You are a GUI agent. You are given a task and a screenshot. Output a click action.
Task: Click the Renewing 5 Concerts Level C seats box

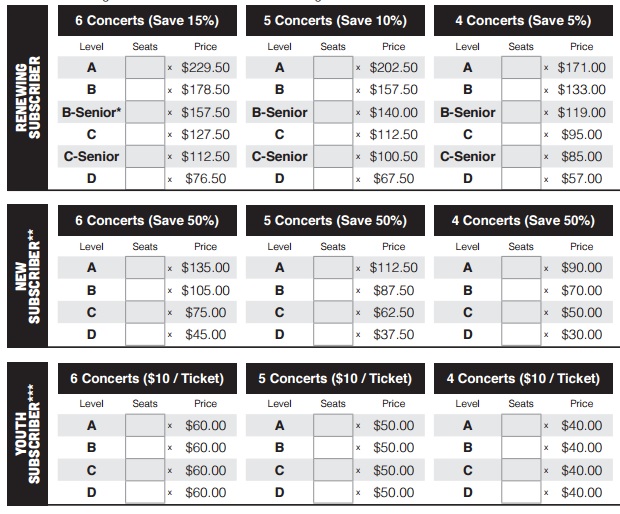333,134
